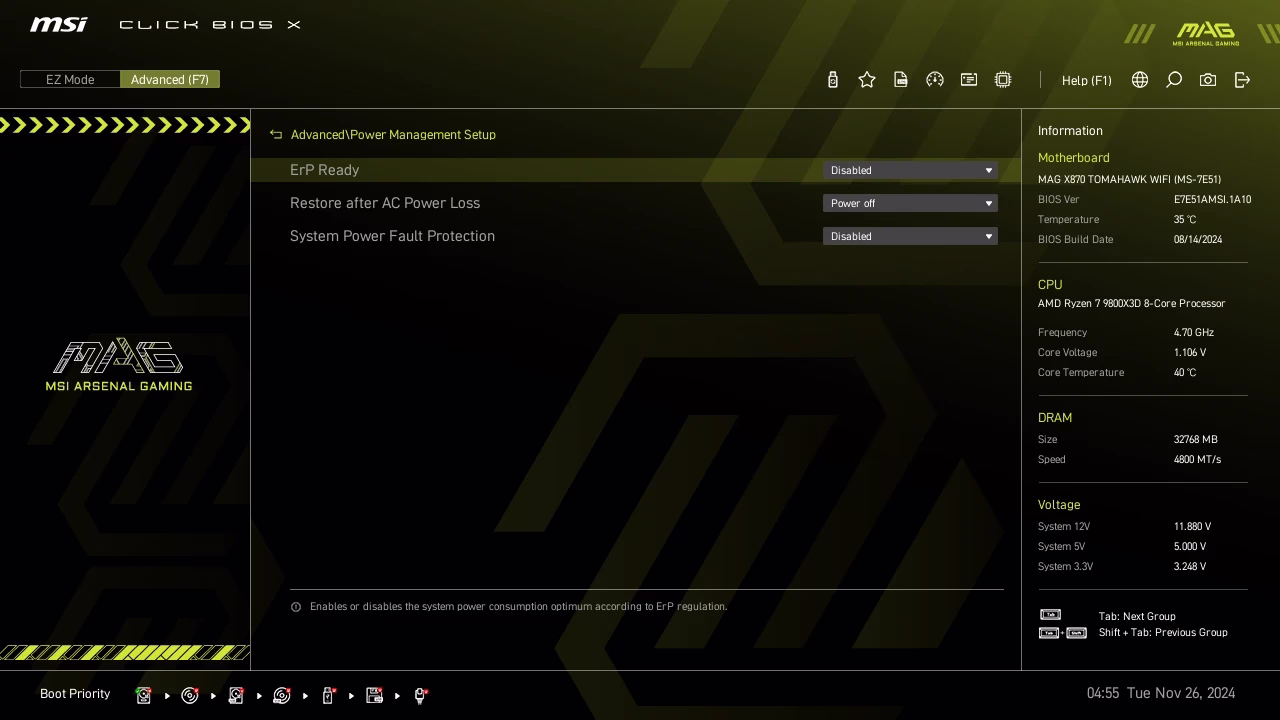Open the profile save and load file icon
Viewport: 1280px width, 720px height.
901,80
